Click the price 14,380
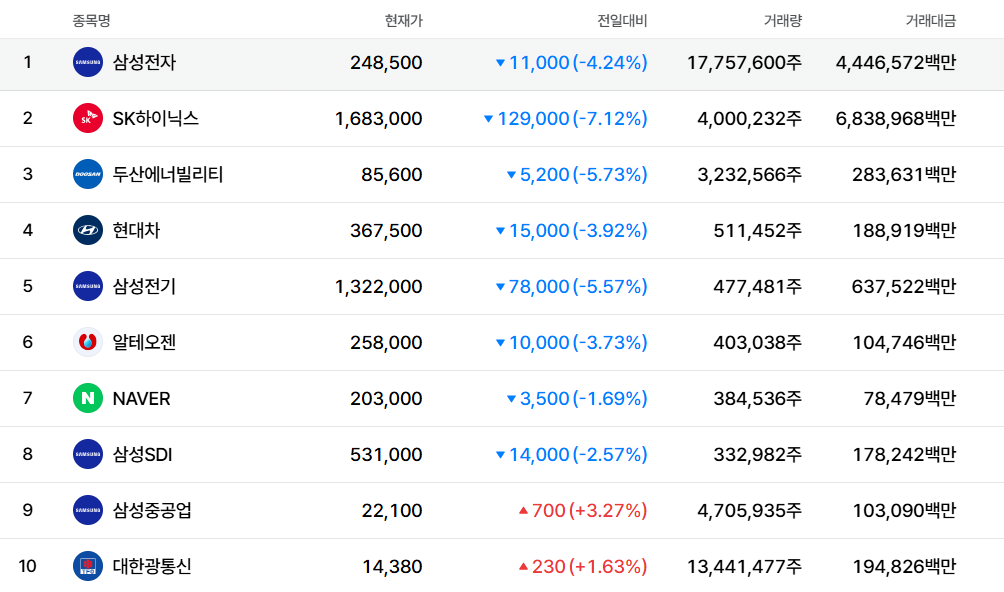 click(393, 567)
